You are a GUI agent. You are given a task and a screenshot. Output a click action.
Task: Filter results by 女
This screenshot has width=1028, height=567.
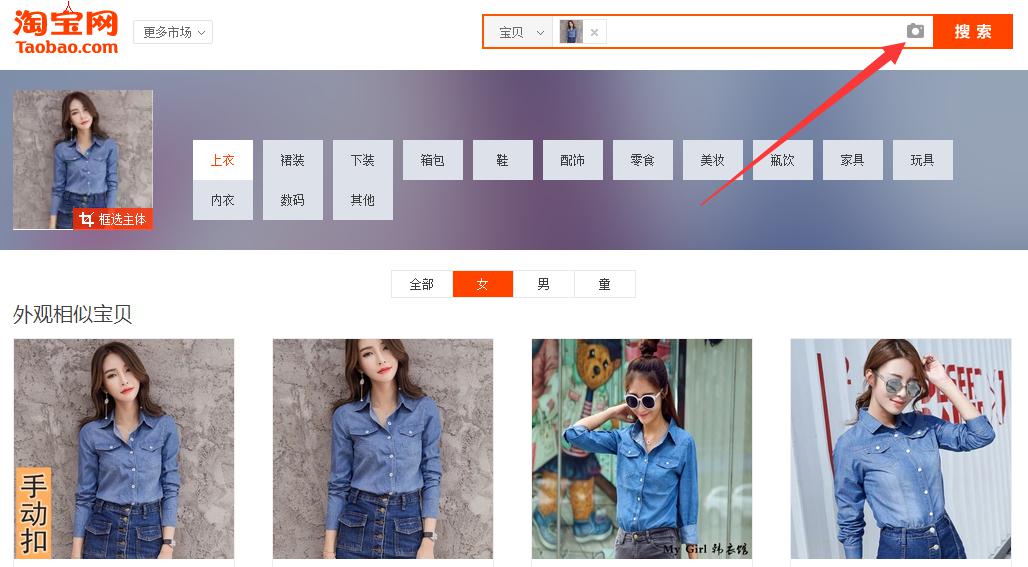coord(483,284)
